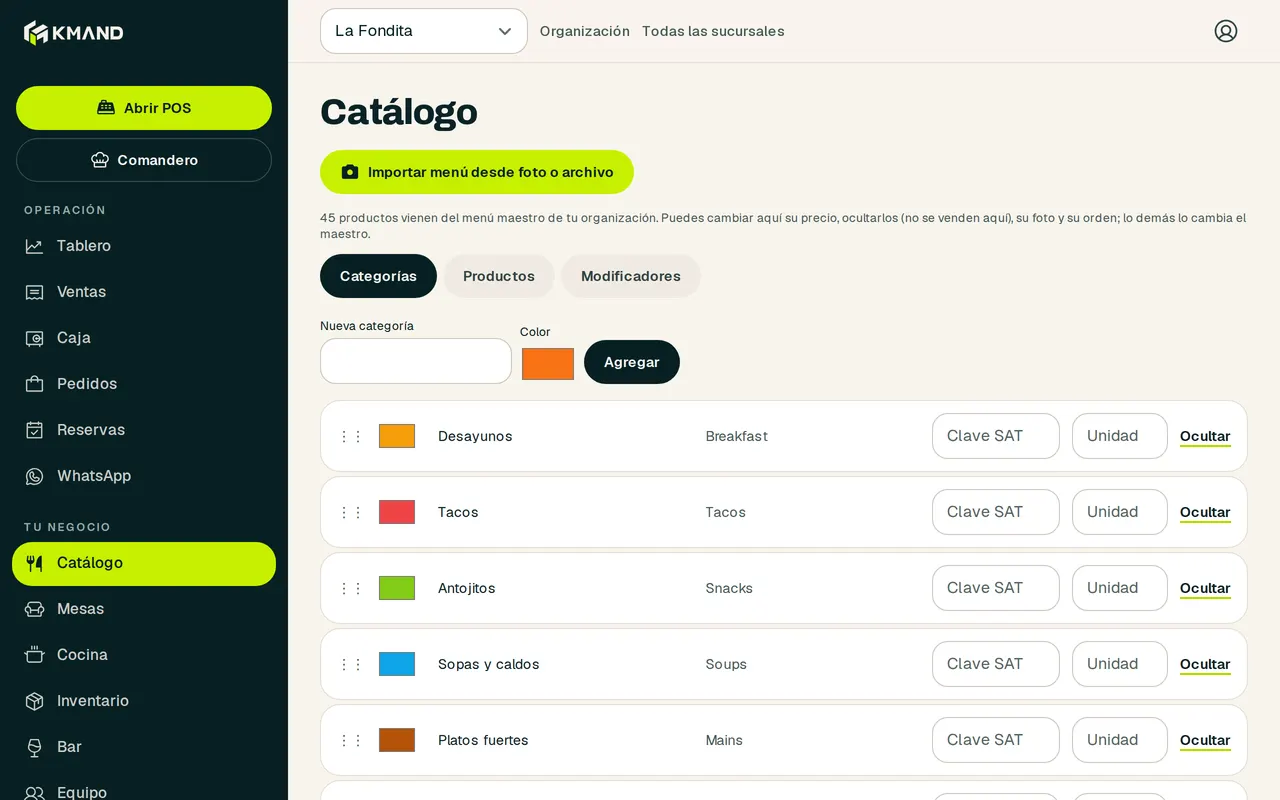The width and height of the screenshot is (1280, 800).
Task: Click the KMAND logo
Action: pos(74,33)
